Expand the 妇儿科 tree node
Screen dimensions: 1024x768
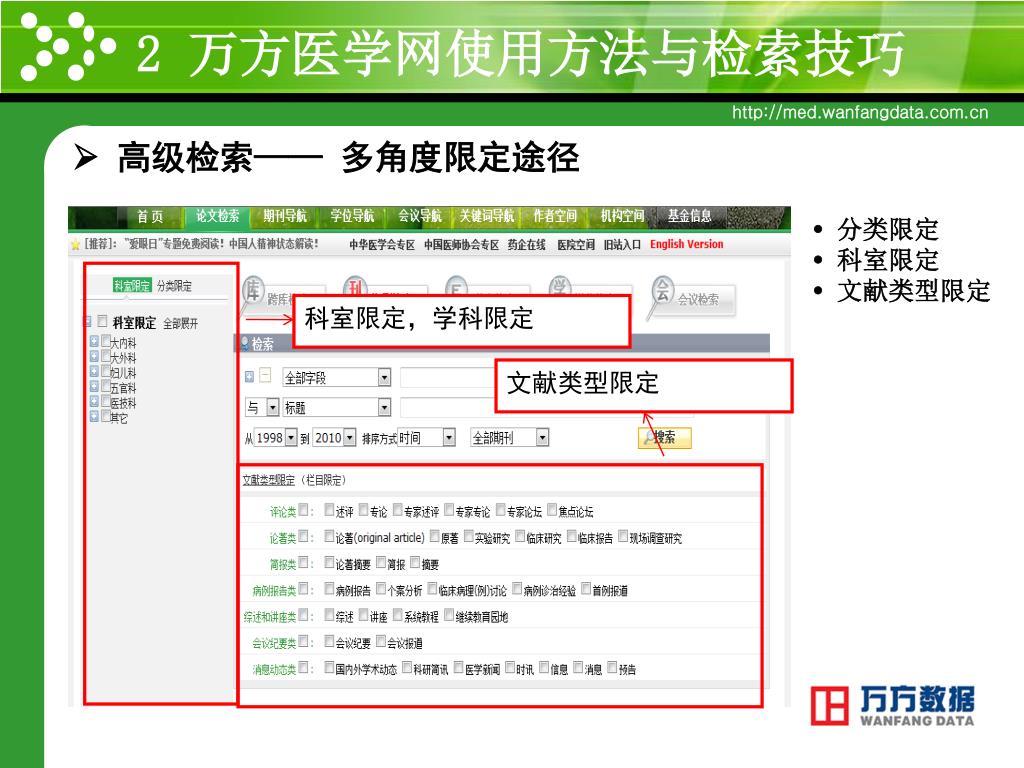click(94, 371)
